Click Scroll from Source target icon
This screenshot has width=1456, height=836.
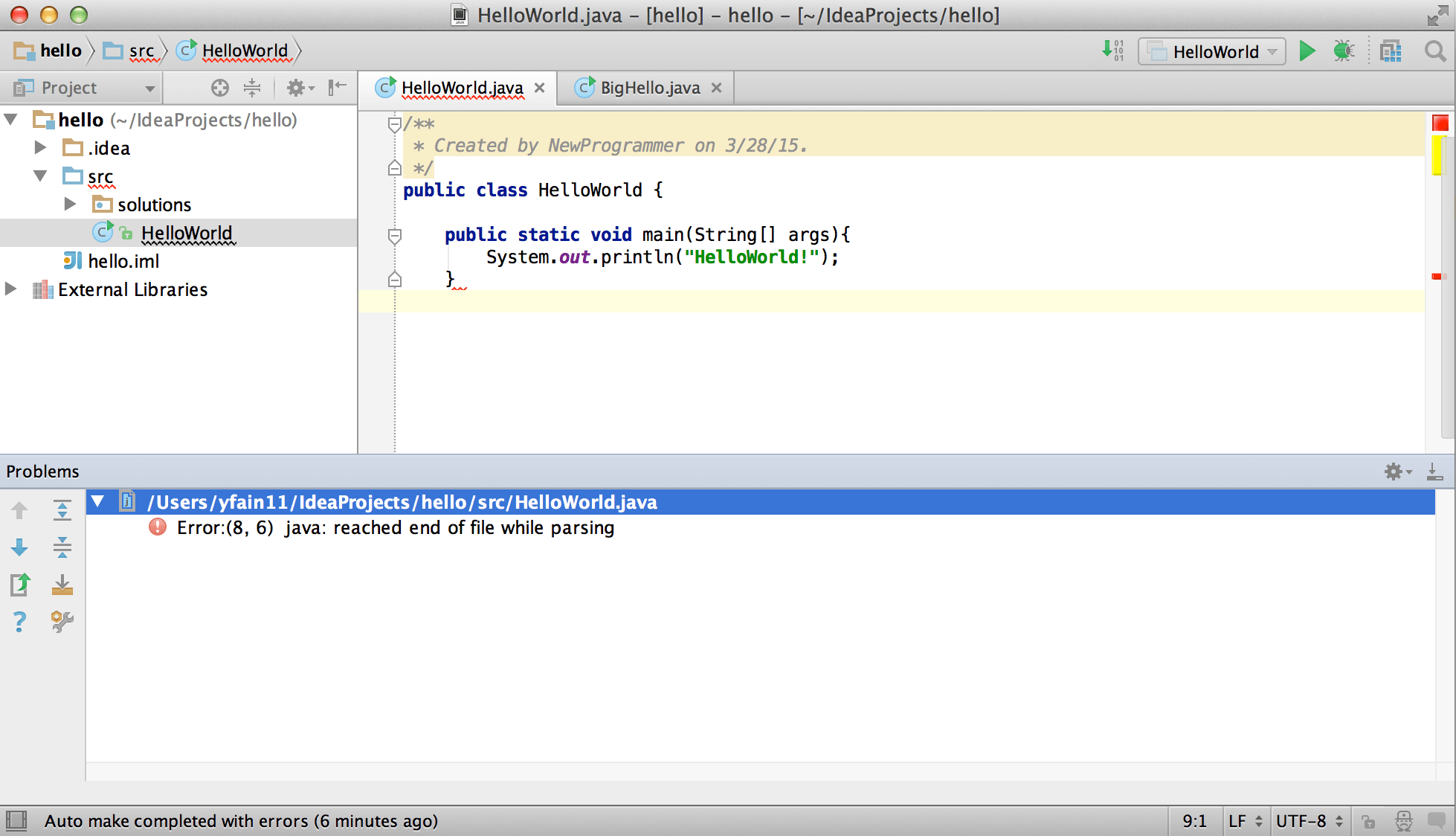click(x=219, y=88)
